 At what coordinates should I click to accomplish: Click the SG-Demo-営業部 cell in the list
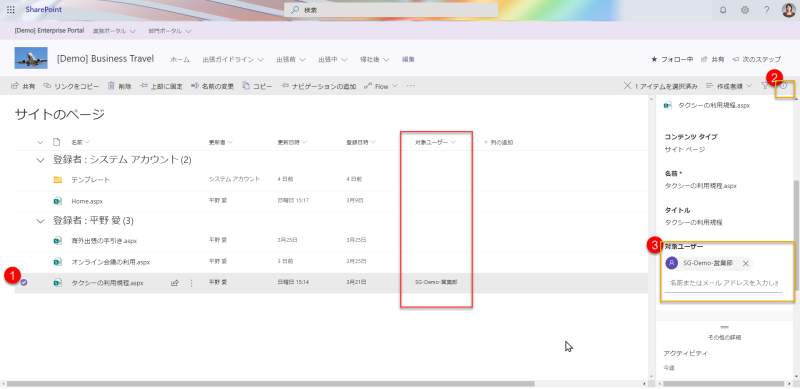436,282
